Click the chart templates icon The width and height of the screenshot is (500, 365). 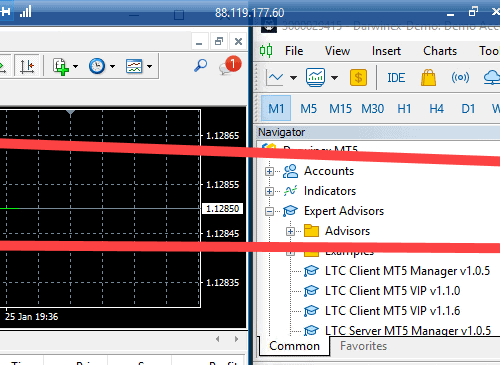[134, 66]
